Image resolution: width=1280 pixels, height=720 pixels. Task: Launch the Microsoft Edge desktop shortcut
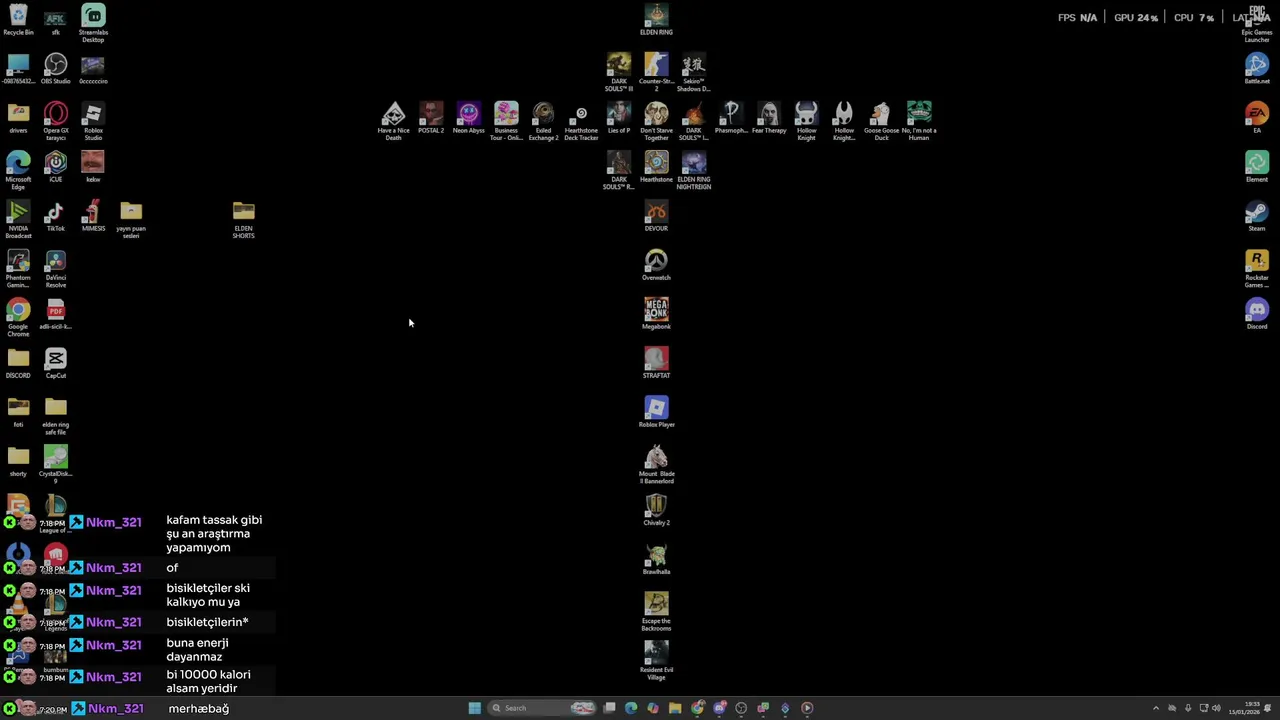coord(18,170)
